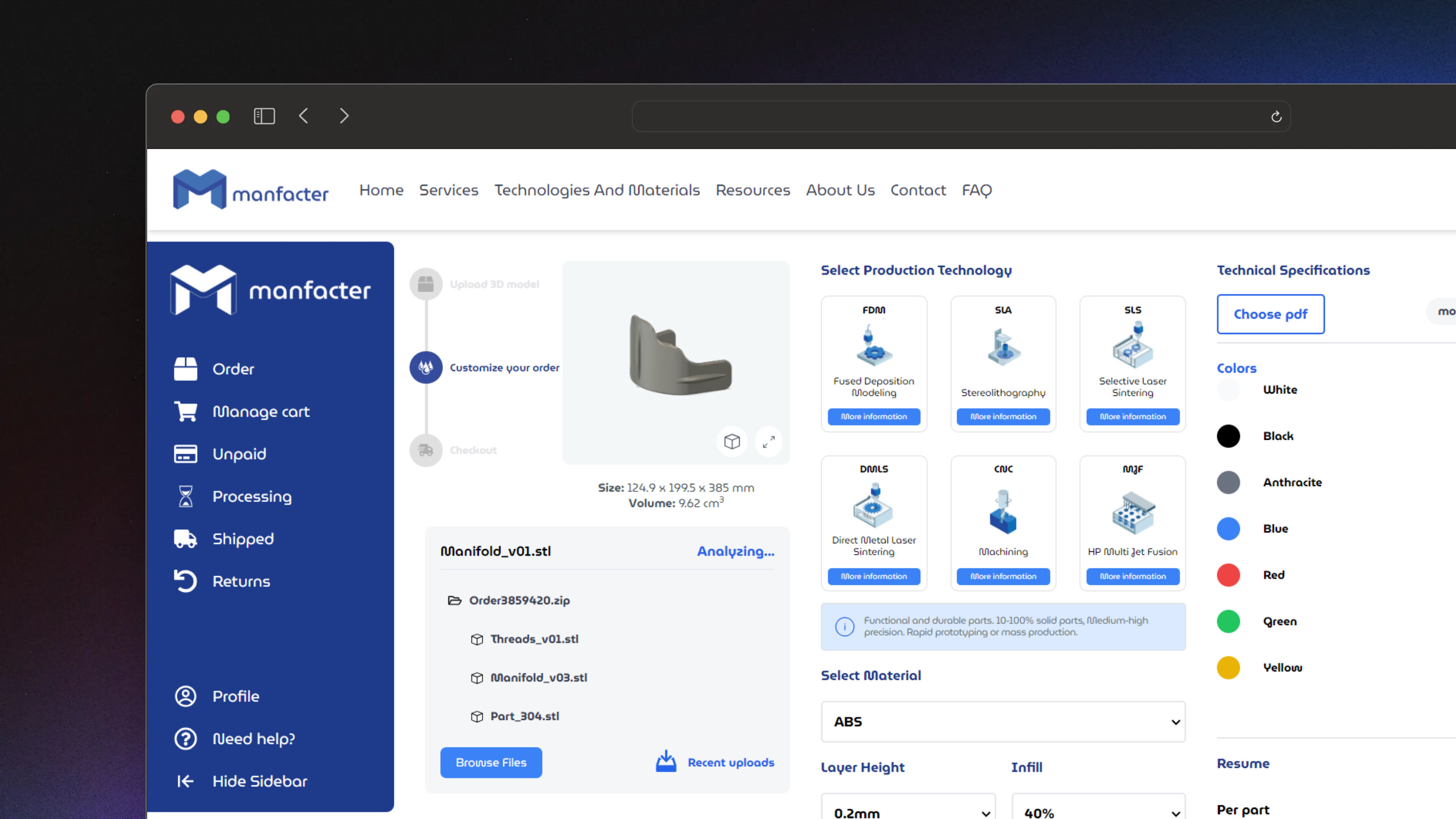The image size is (1456, 819).
Task: Click the Processing hourglass icon
Action: tap(185, 496)
